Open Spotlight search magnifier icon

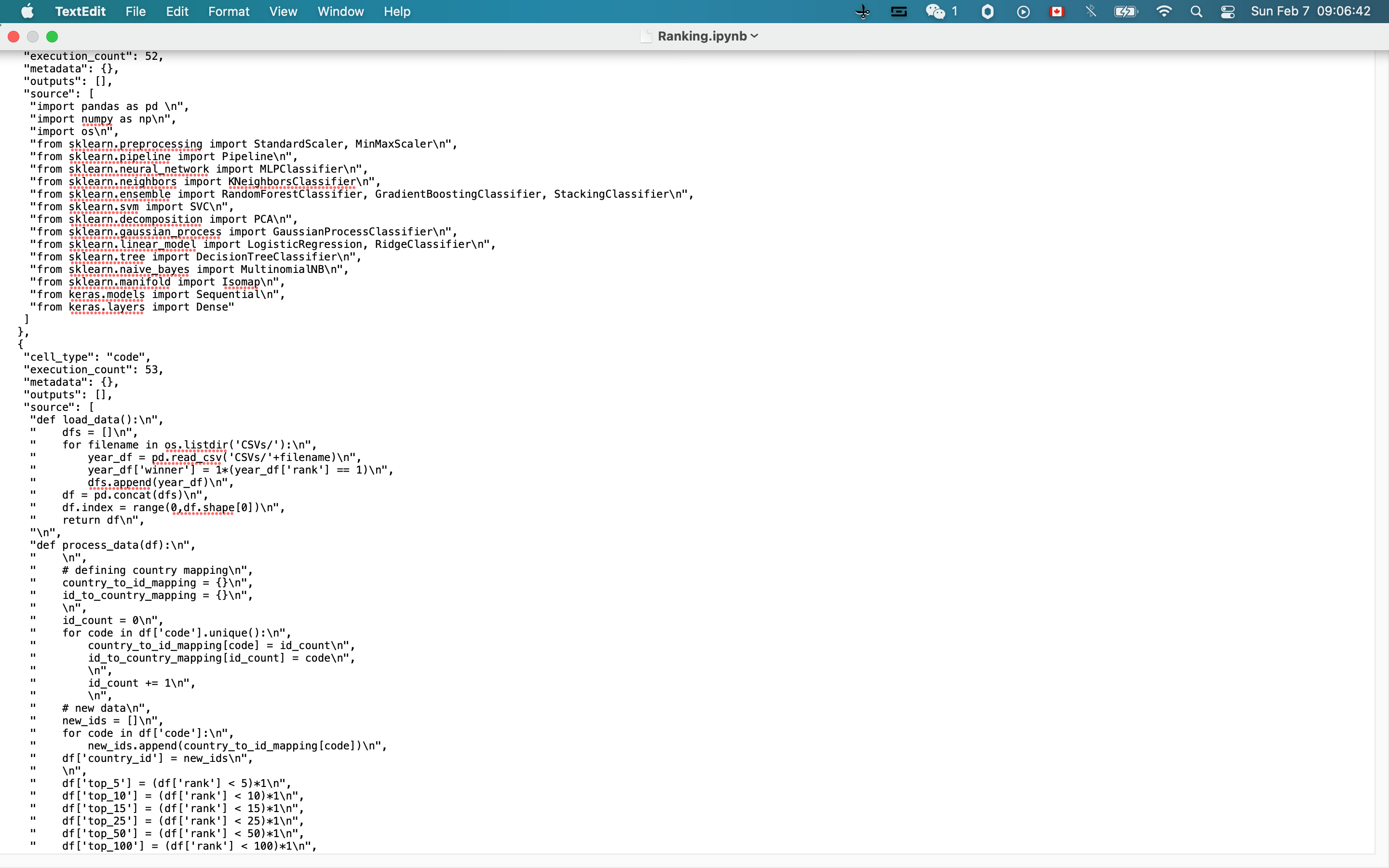(1196, 12)
